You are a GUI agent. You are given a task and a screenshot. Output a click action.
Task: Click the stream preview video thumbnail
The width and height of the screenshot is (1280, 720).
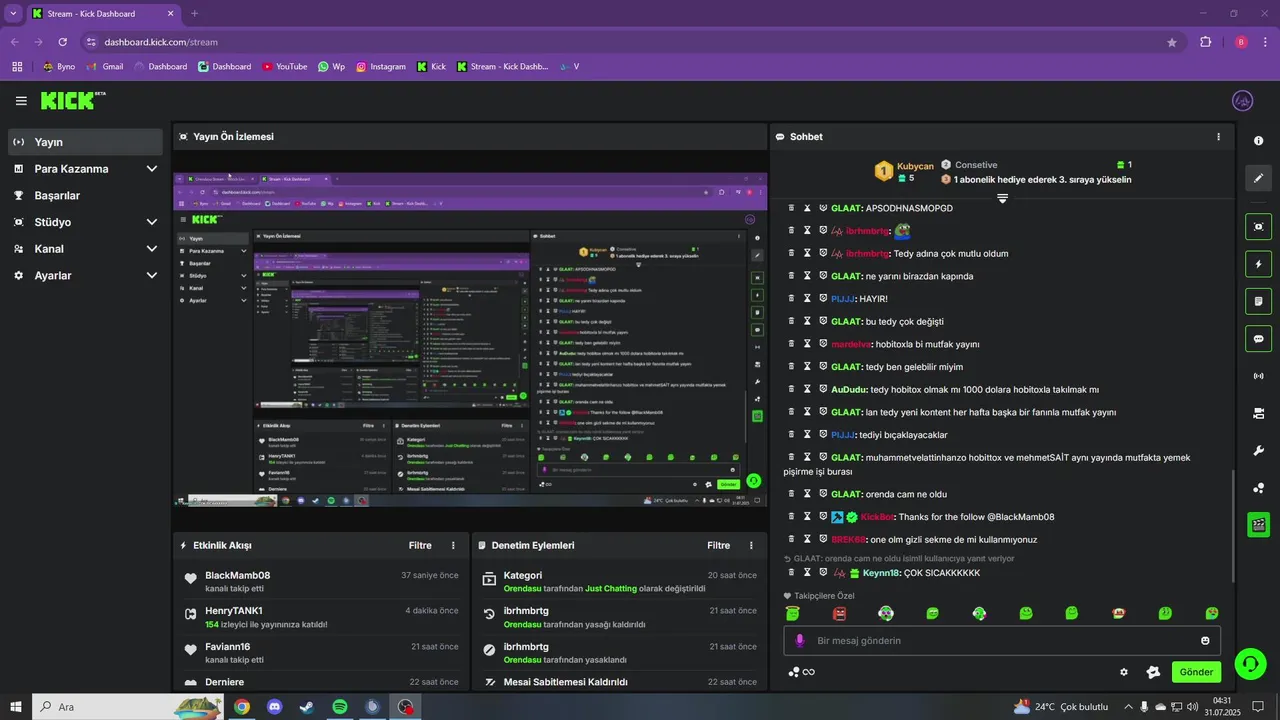point(469,339)
